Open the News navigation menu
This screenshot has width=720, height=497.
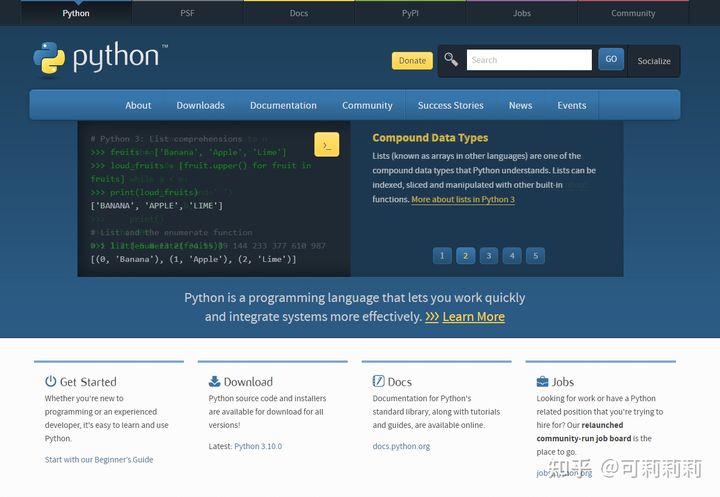520,105
